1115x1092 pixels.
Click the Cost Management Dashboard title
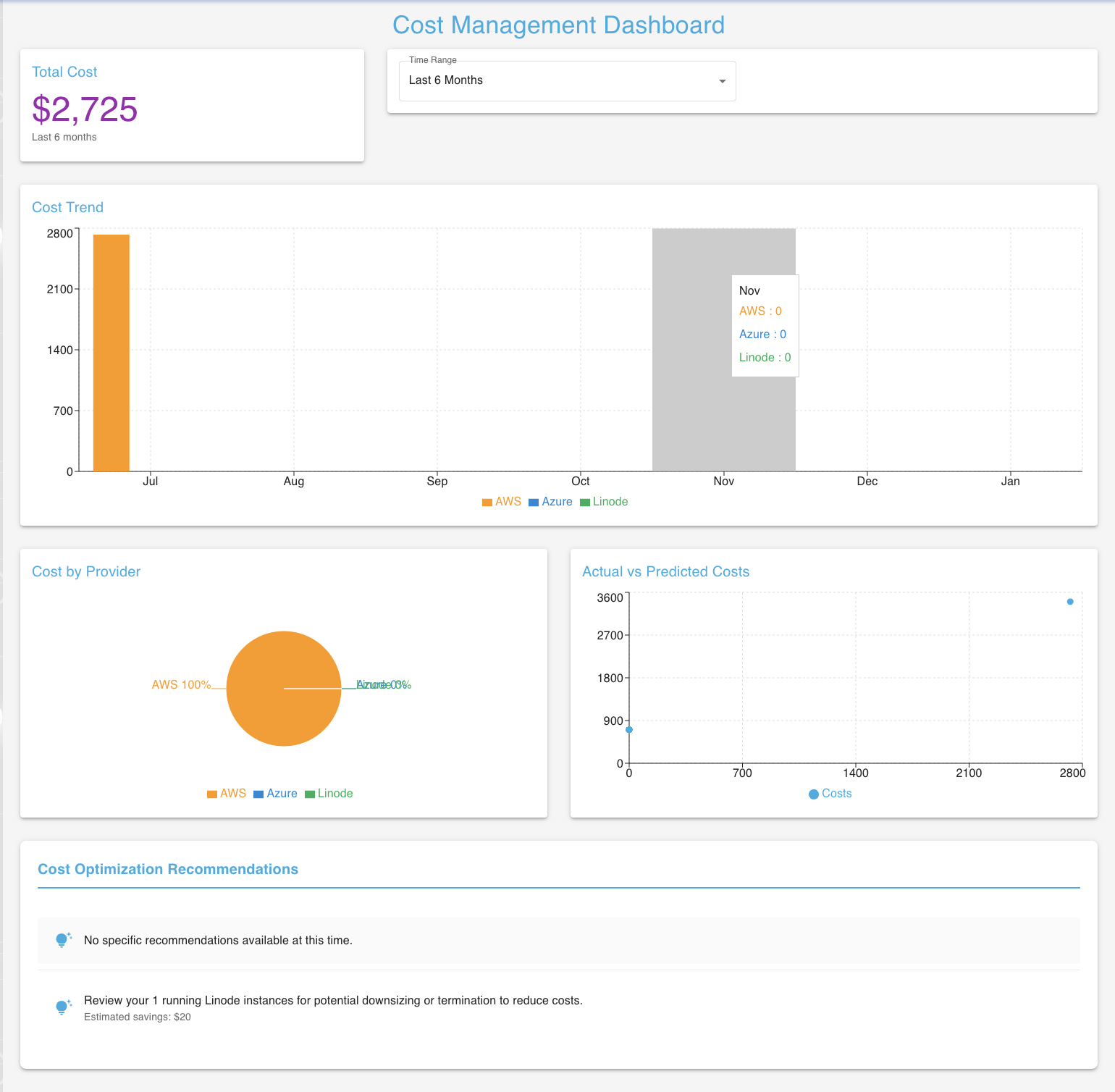558,25
